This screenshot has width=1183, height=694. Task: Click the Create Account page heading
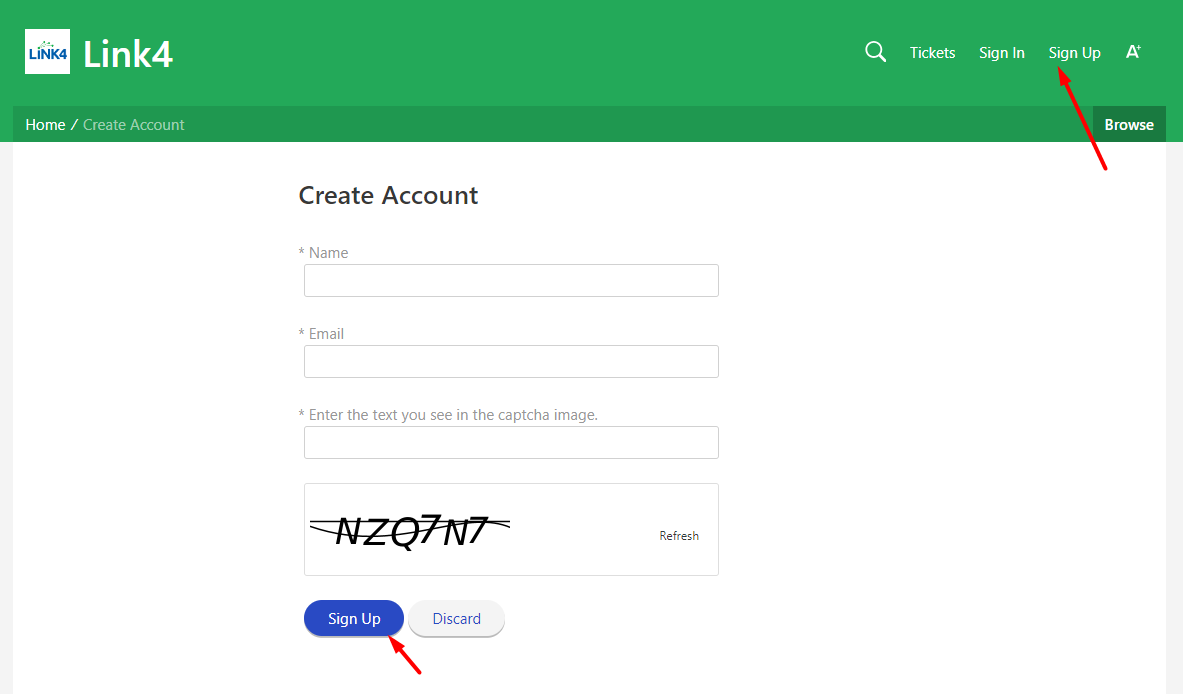point(388,195)
